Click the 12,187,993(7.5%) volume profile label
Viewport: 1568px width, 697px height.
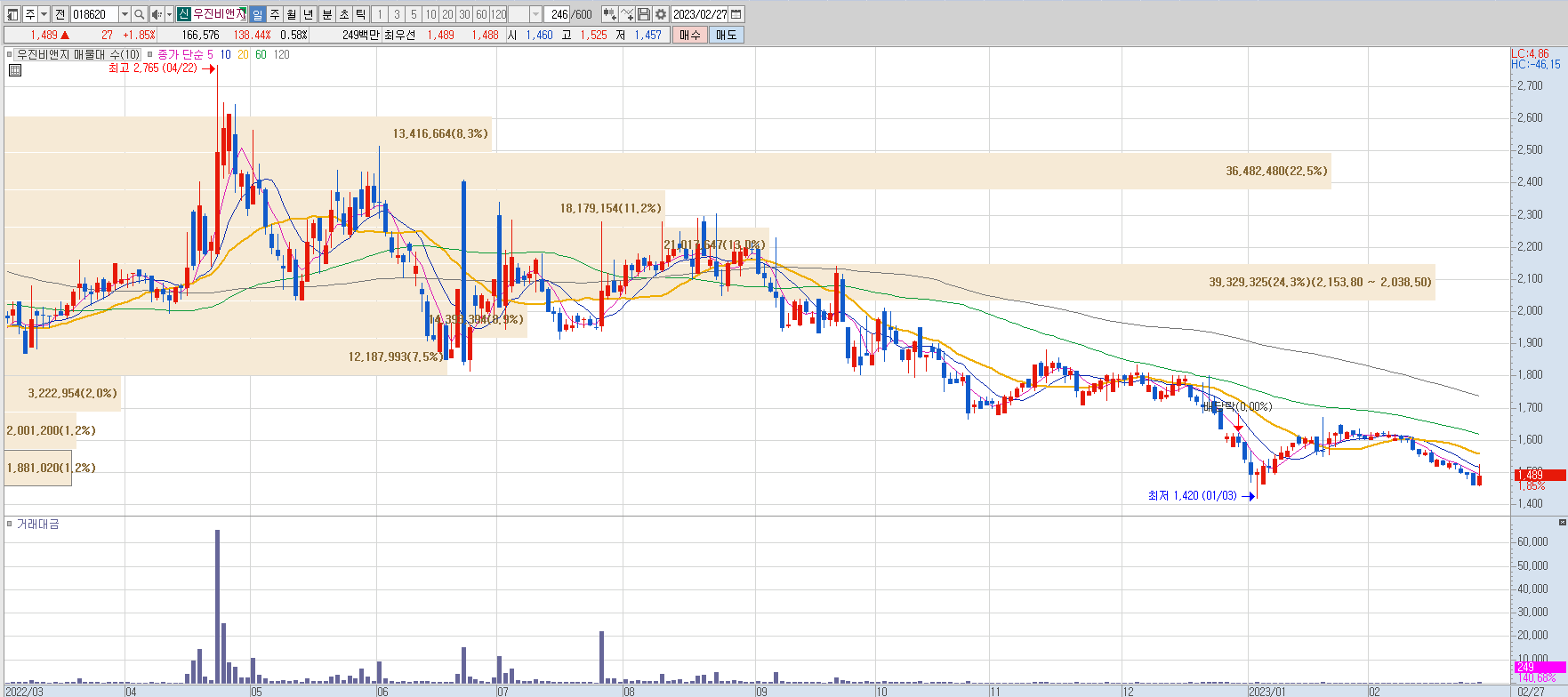[395, 357]
